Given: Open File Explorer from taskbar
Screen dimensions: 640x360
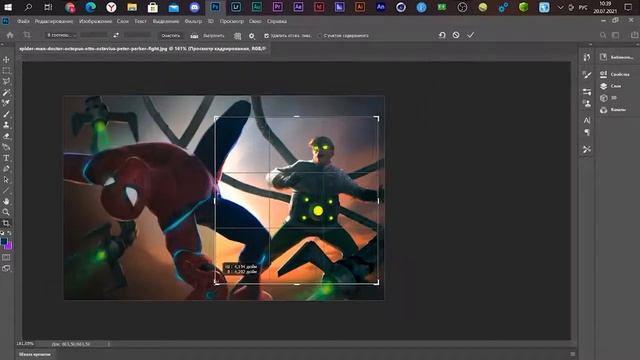Looking at the screenshot, I should tap(132, 7).
